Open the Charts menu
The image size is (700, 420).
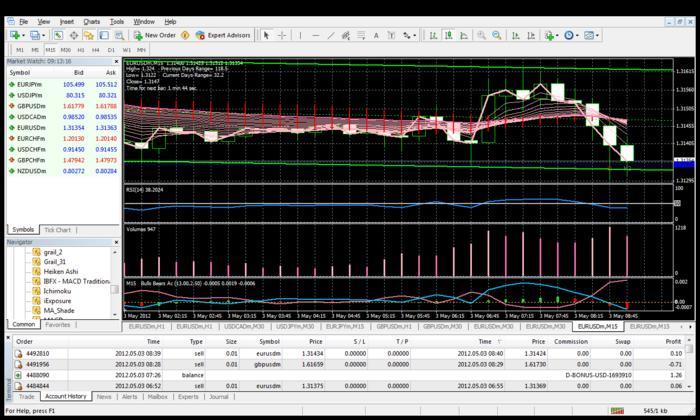92,21
